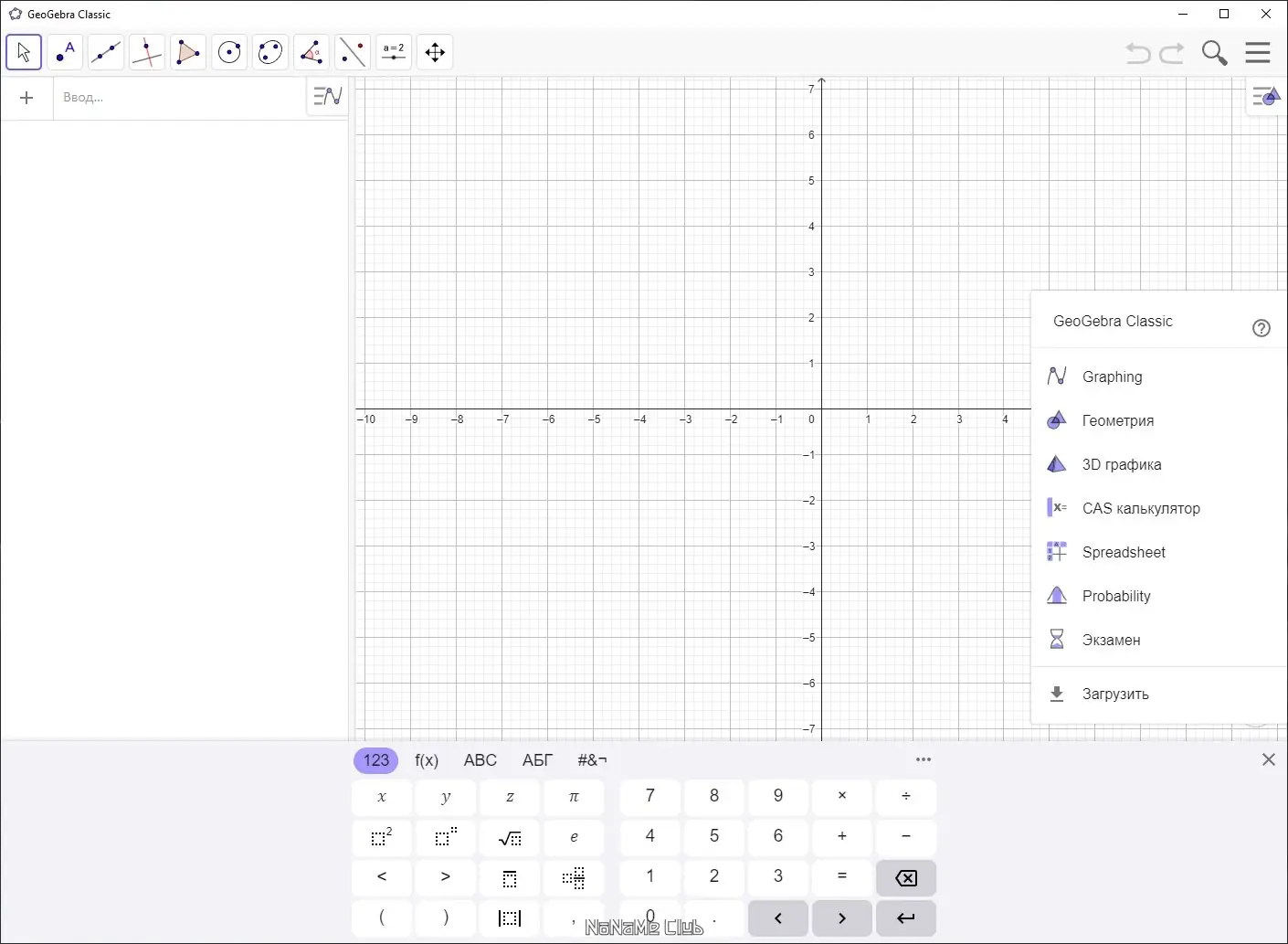The image size is (1288, 944).
Task: Click the Загрузить download link
Action: point(1114,694)
